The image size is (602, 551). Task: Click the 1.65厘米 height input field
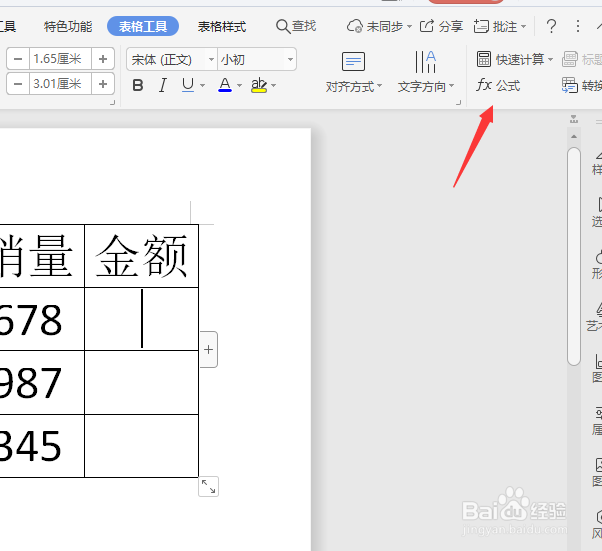(x=60, y=59)
